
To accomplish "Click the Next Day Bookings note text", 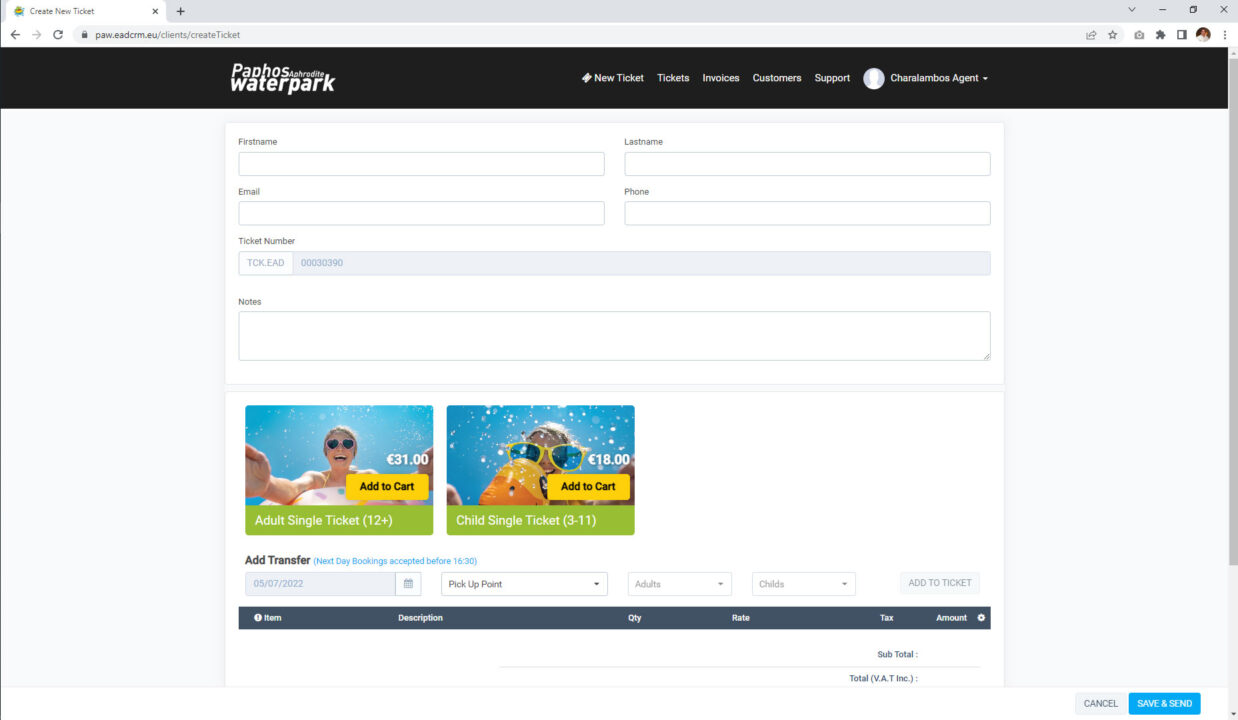I will coord(395,561).
